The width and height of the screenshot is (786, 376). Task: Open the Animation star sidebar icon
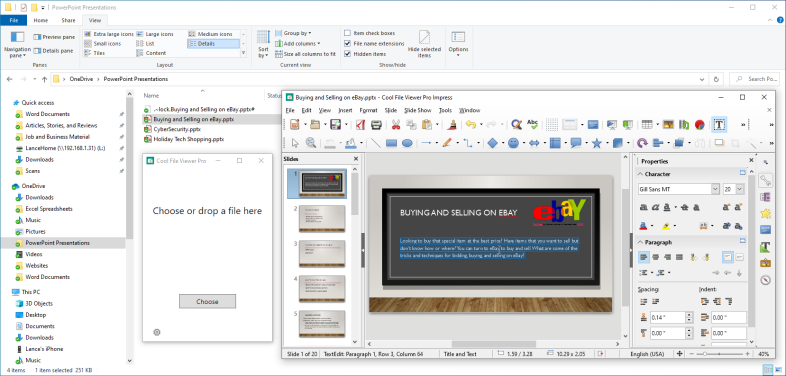765,214
